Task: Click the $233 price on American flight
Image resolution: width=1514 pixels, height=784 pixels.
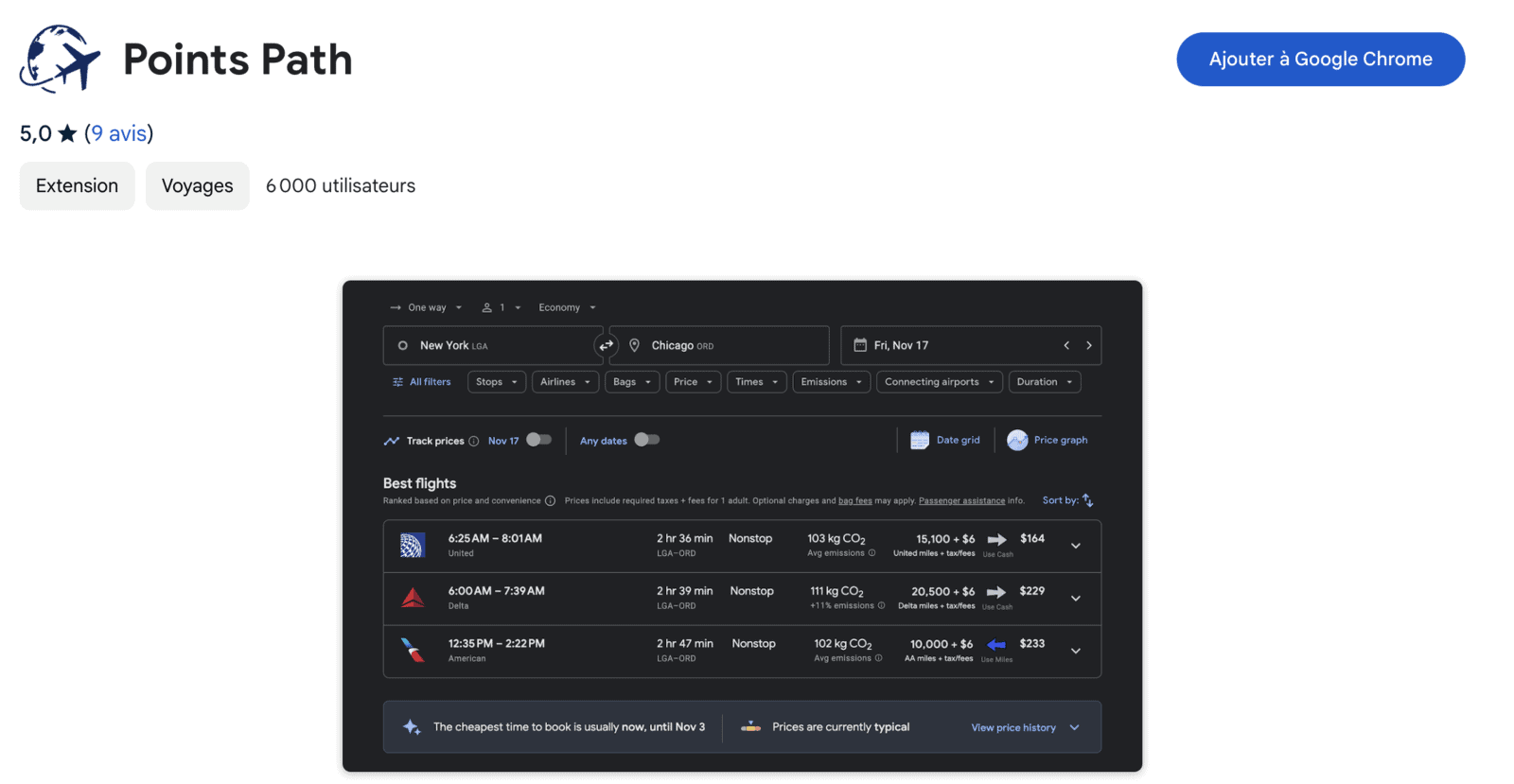Action: (1032, 644)
